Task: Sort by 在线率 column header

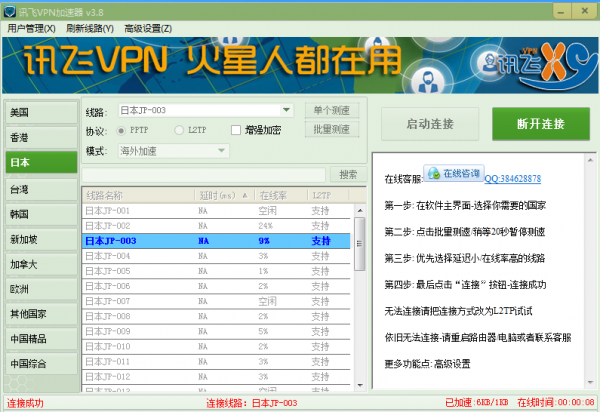Action: click(x=281, y=195)
